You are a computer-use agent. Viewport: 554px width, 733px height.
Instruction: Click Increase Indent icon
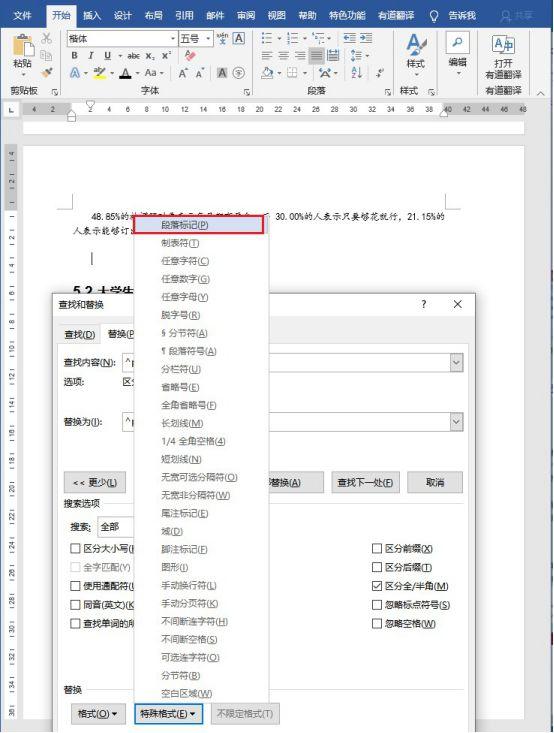coord(366,38)
